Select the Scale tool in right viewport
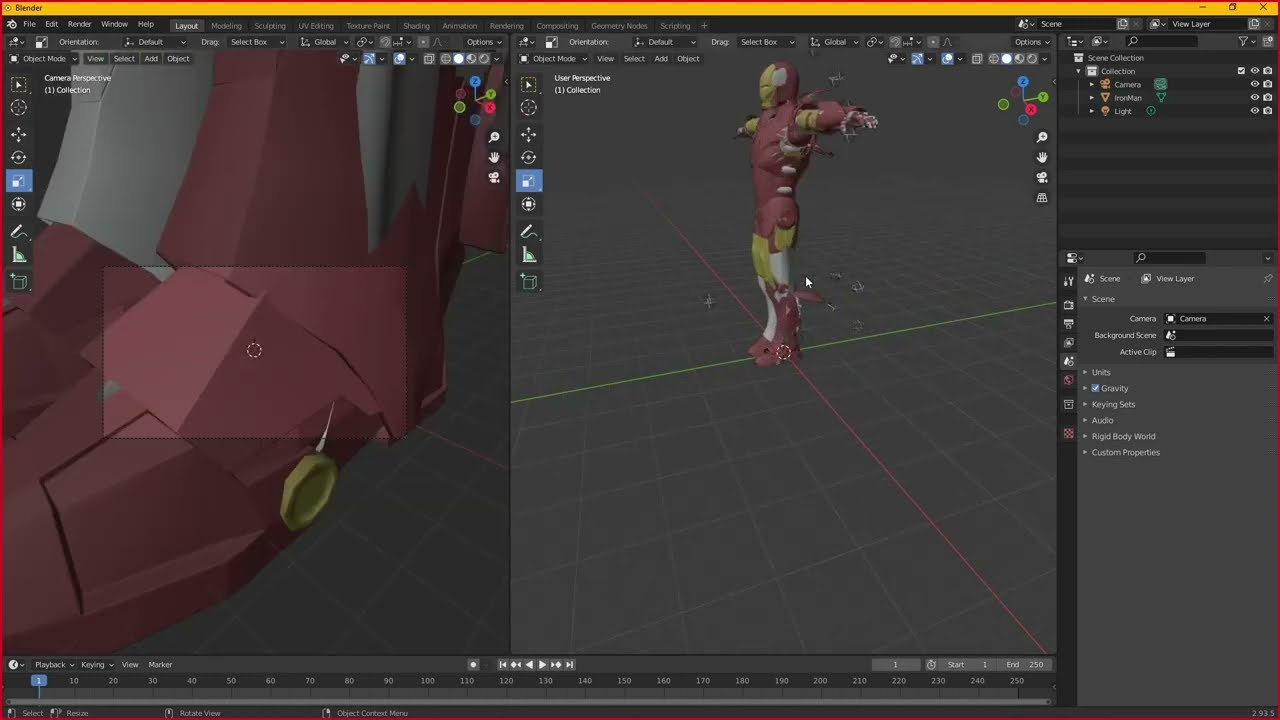Screen dimensions: 1280x720 click(529, 181)
